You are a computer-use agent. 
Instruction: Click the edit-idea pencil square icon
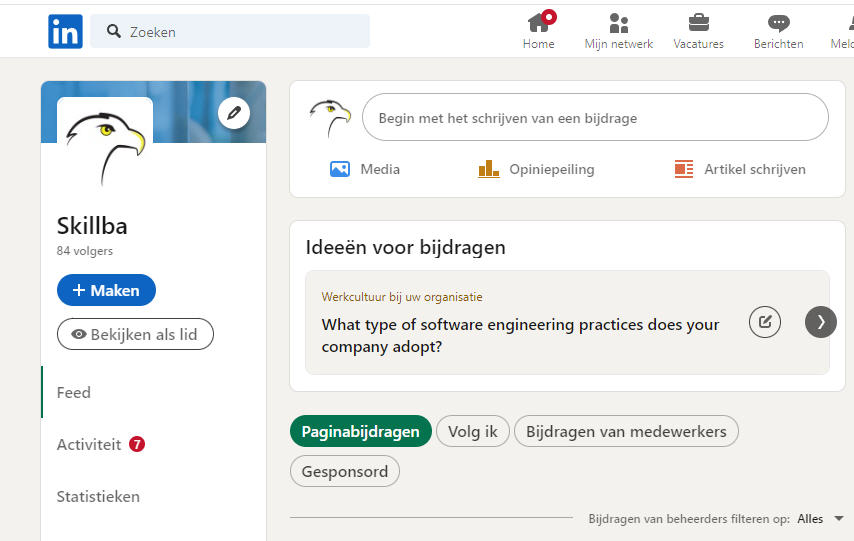tap(765, 322)
